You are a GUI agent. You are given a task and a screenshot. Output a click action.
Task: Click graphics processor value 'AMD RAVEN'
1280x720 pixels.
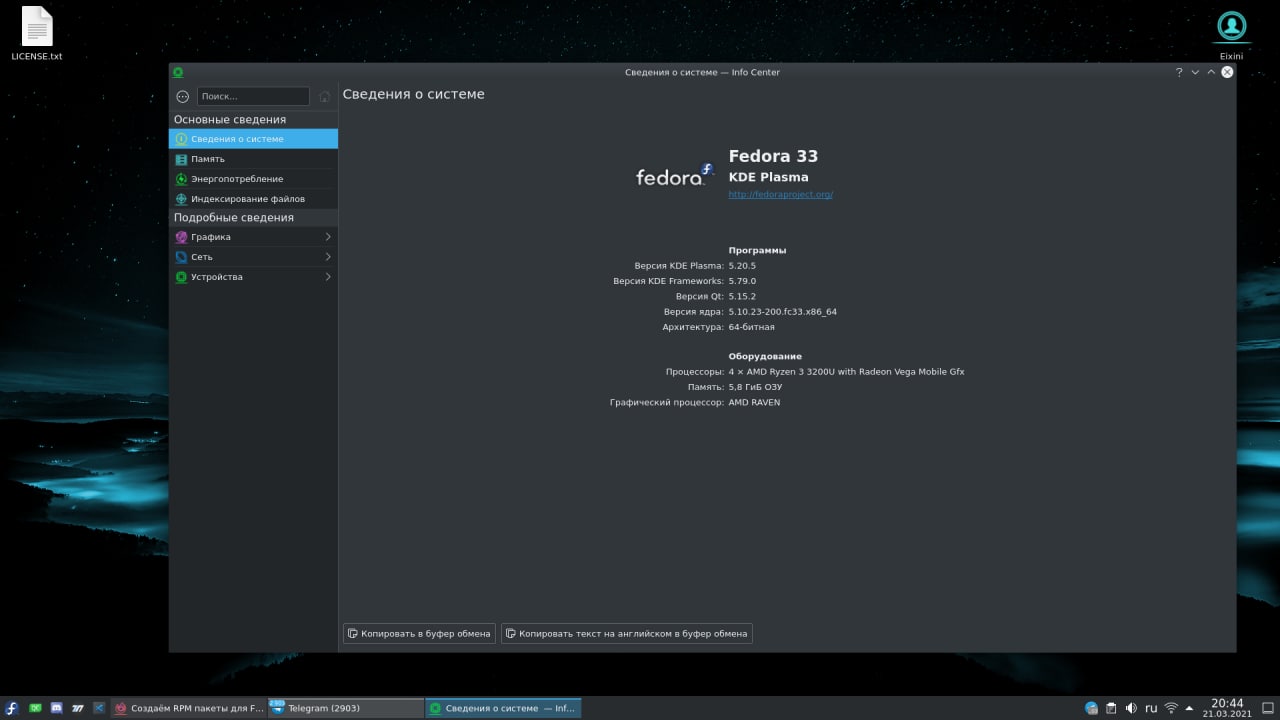coord(754,402)
